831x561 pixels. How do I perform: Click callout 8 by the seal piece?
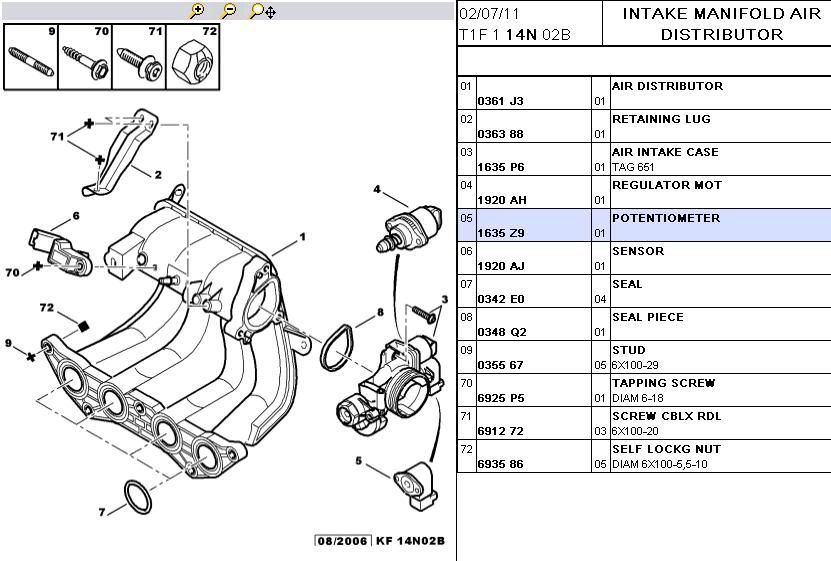(380, 312)
